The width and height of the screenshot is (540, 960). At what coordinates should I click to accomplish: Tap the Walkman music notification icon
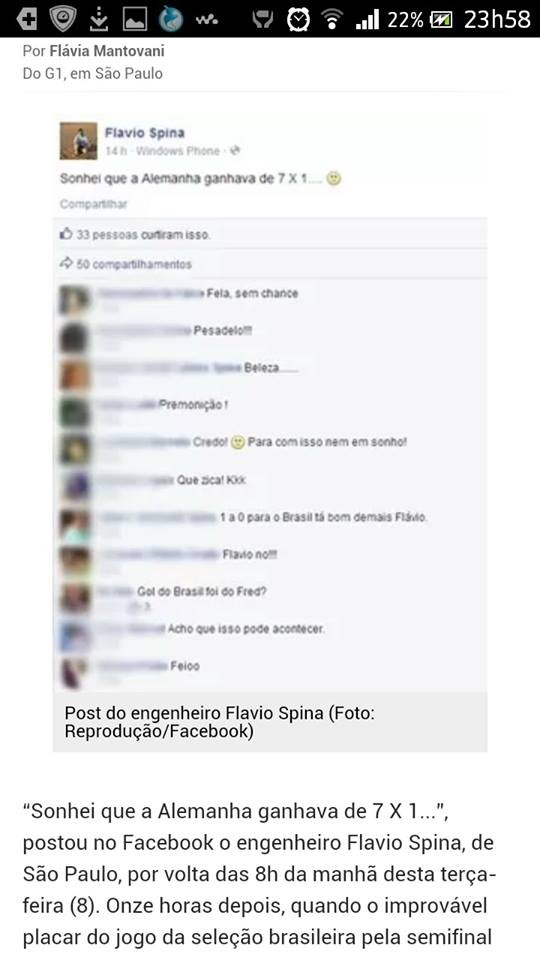click(x=207, y=21)
